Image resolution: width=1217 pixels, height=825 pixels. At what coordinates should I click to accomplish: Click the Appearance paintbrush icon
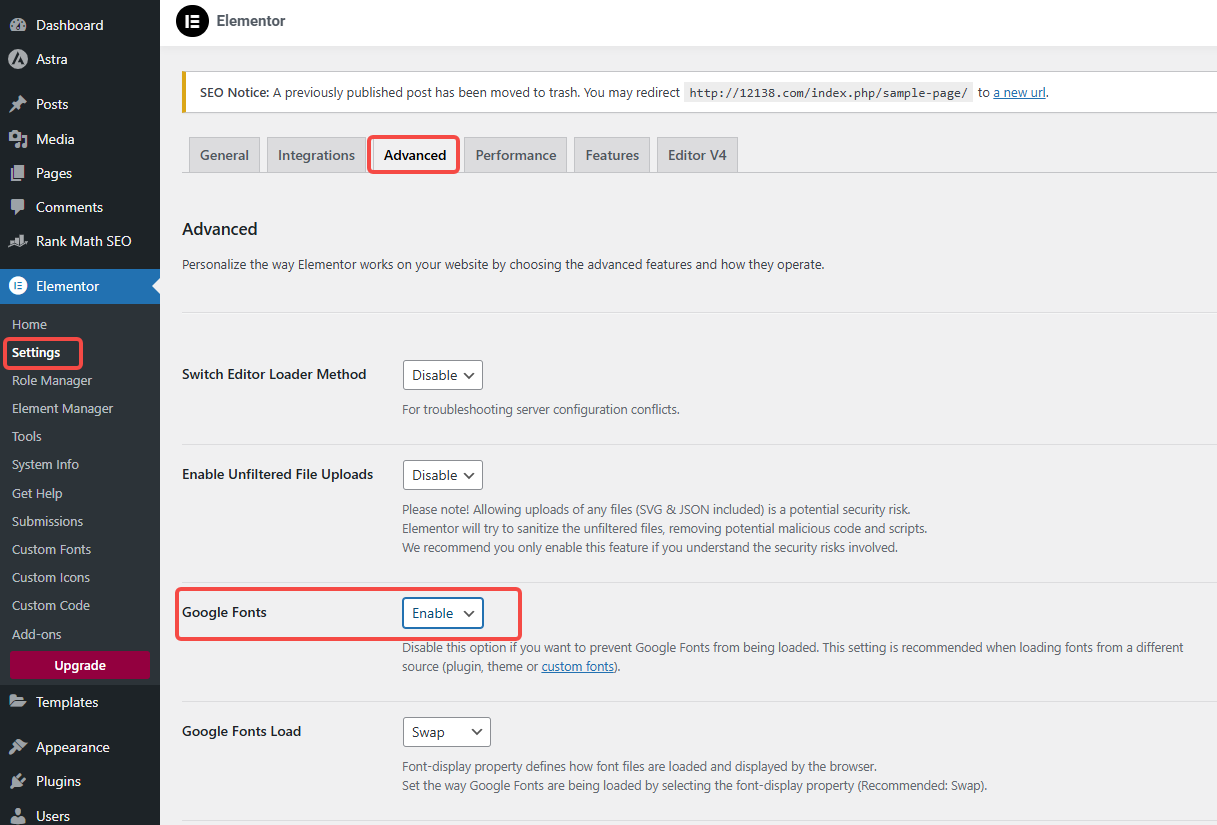point(18,747)
